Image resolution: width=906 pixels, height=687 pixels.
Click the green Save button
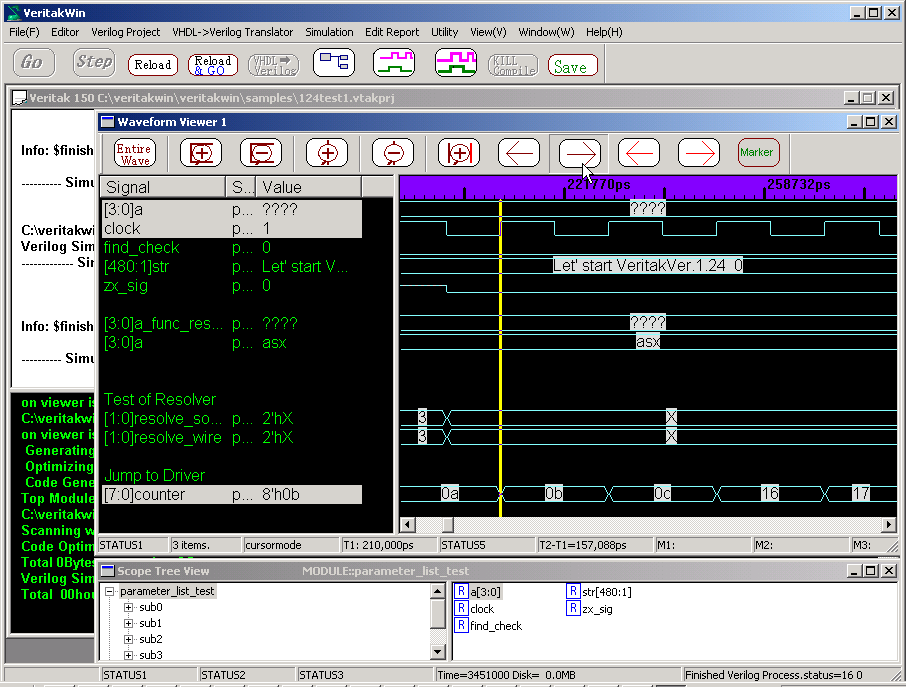pyautogui.click(x=572, y=65)
